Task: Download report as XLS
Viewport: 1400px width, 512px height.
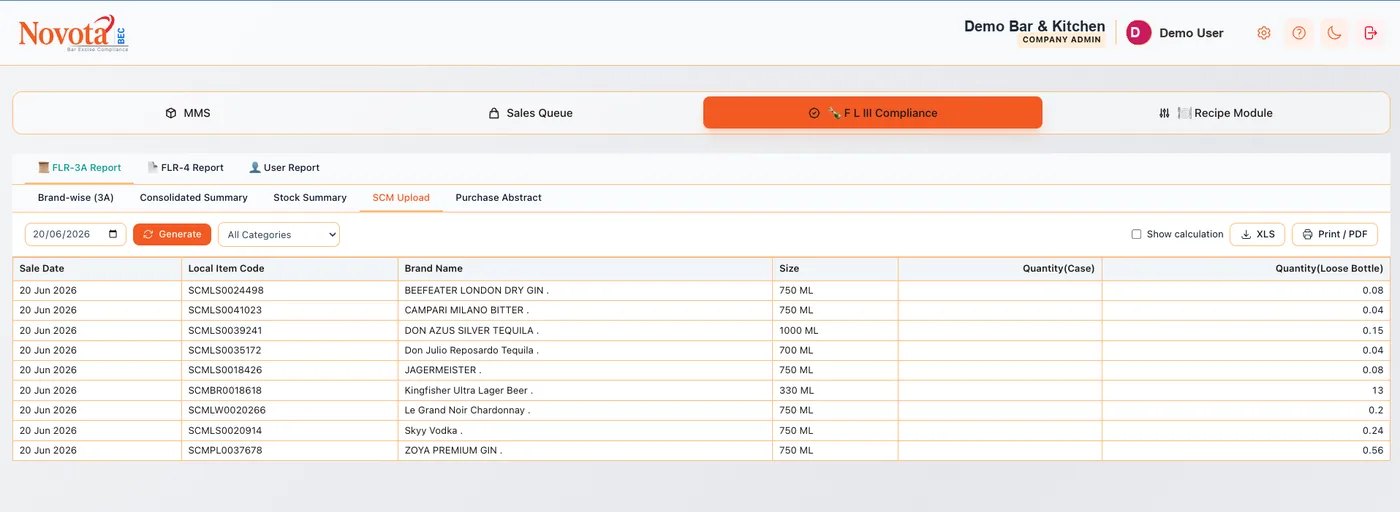Action: click(x=1257, y=234)
